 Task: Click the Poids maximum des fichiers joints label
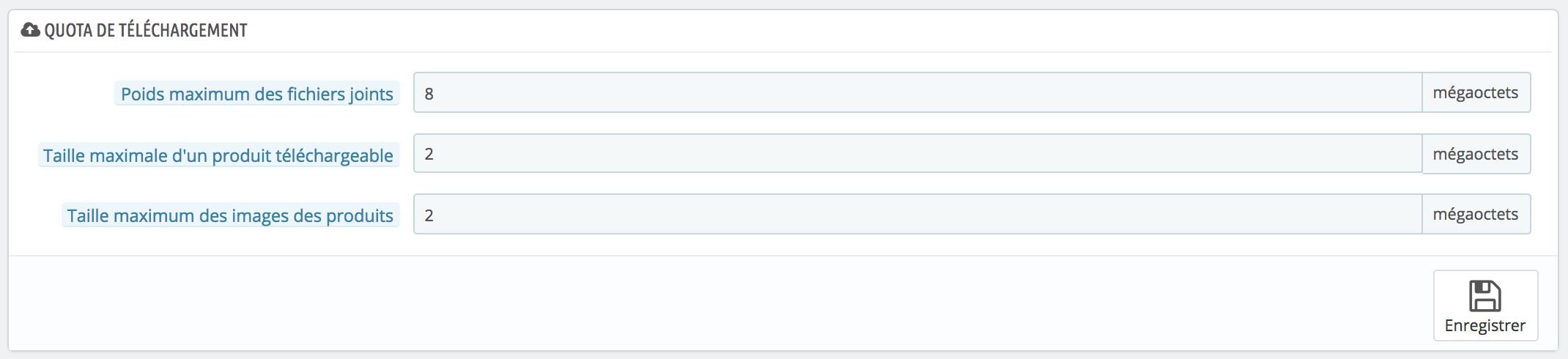(257, 94)
